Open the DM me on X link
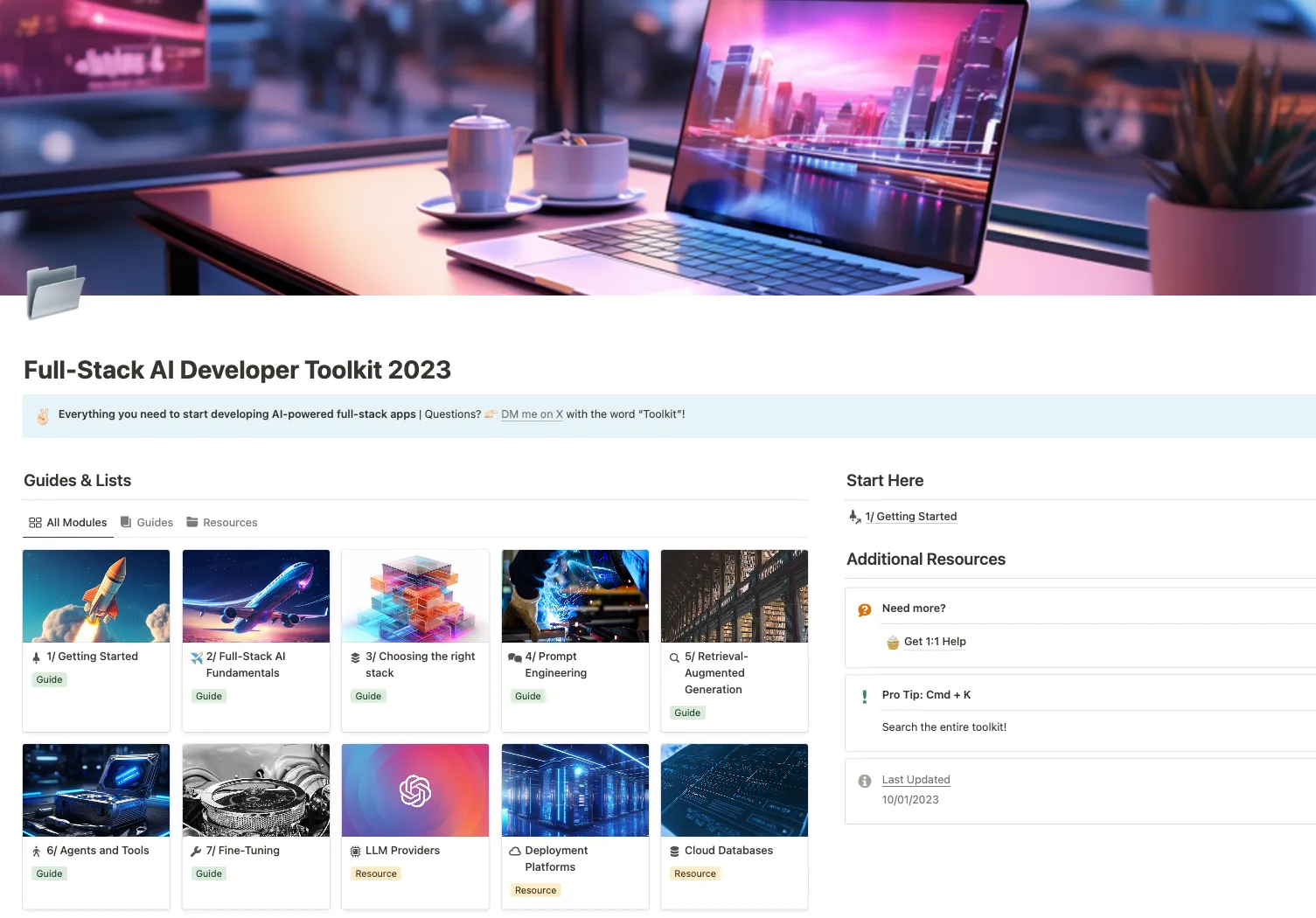The width and height of the screenshot is (1316, 918). point(532,414)
